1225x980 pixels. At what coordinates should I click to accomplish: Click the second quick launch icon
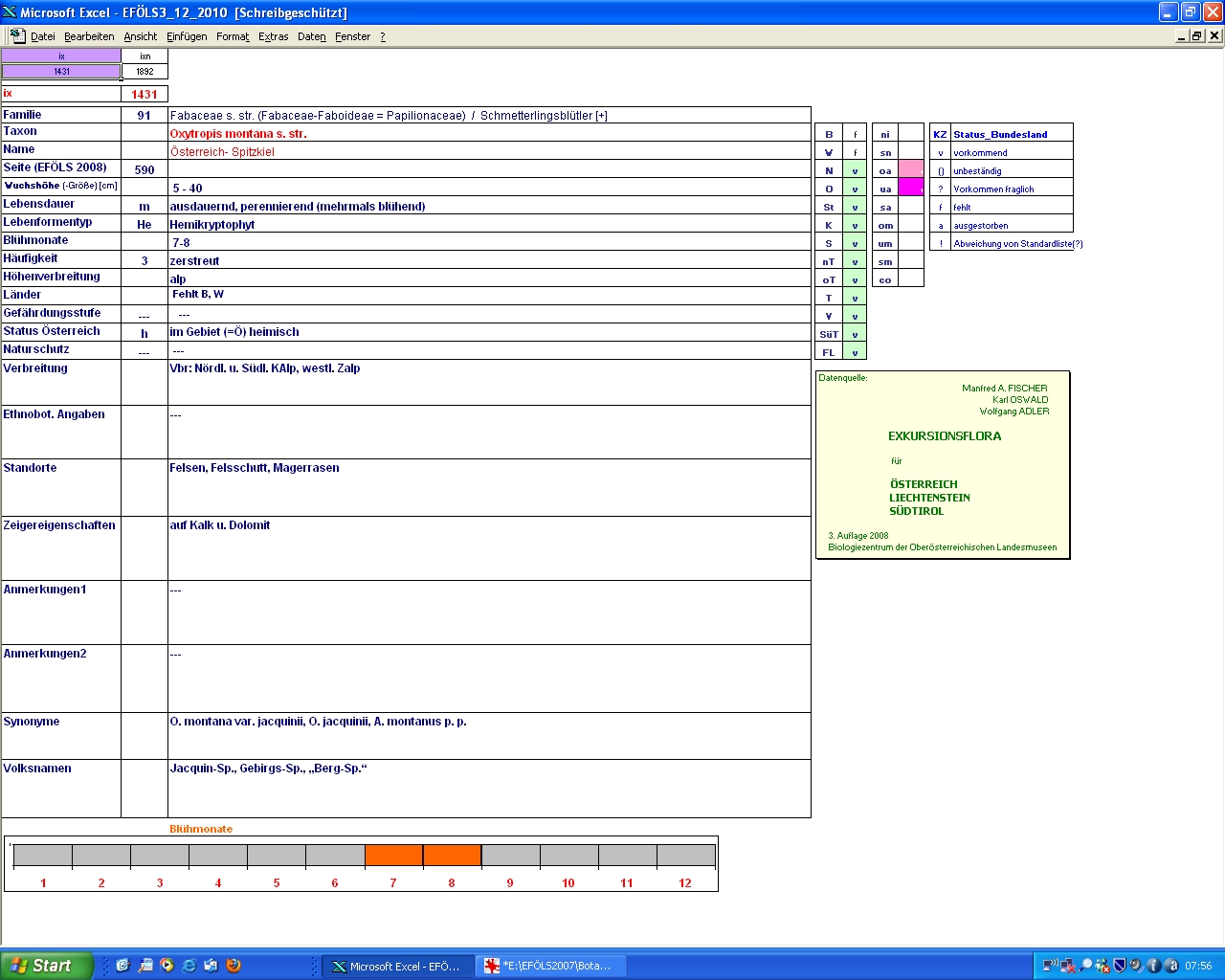(145, 966)
